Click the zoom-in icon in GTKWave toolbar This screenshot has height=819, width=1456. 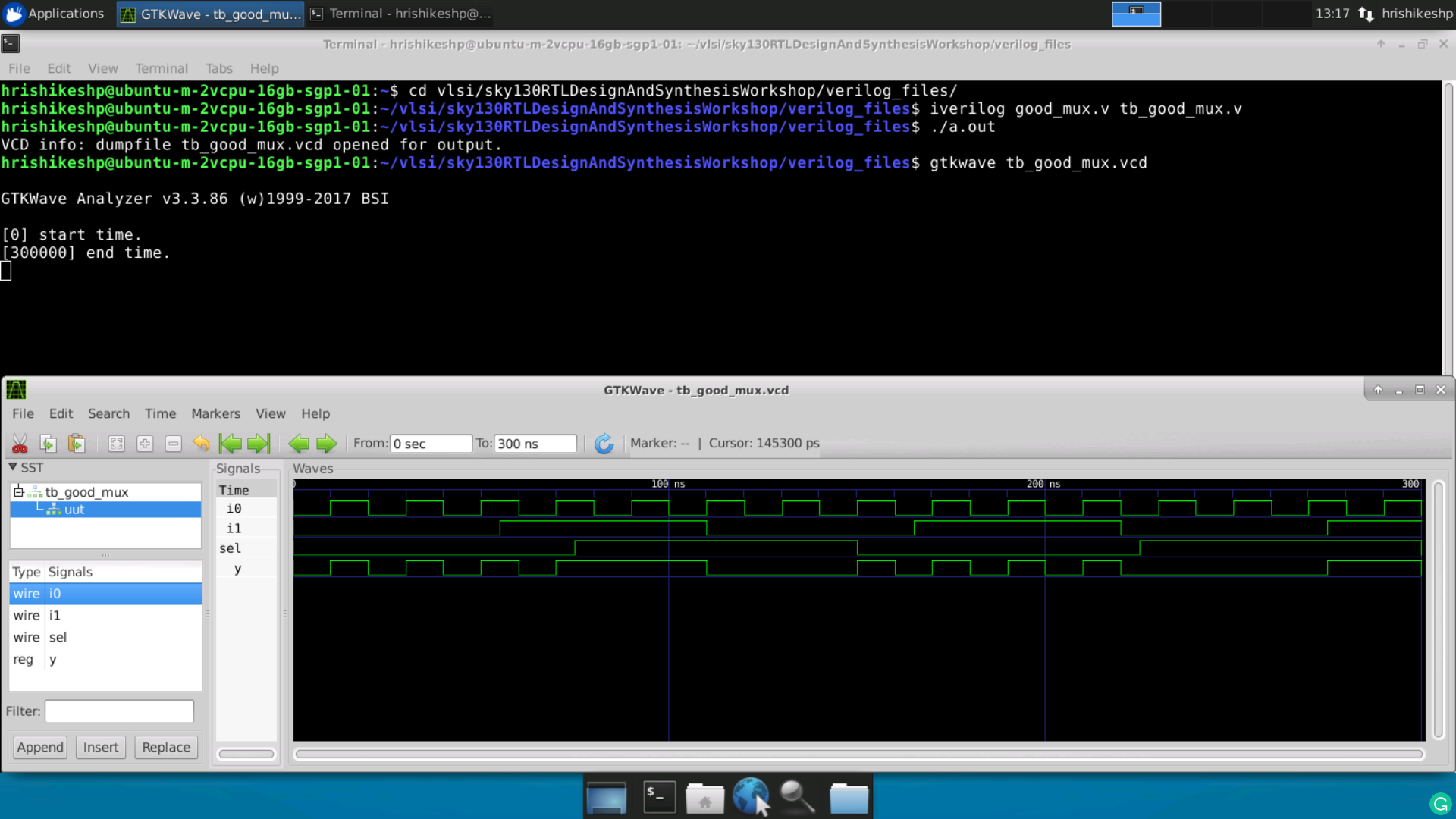pos(144,443)
